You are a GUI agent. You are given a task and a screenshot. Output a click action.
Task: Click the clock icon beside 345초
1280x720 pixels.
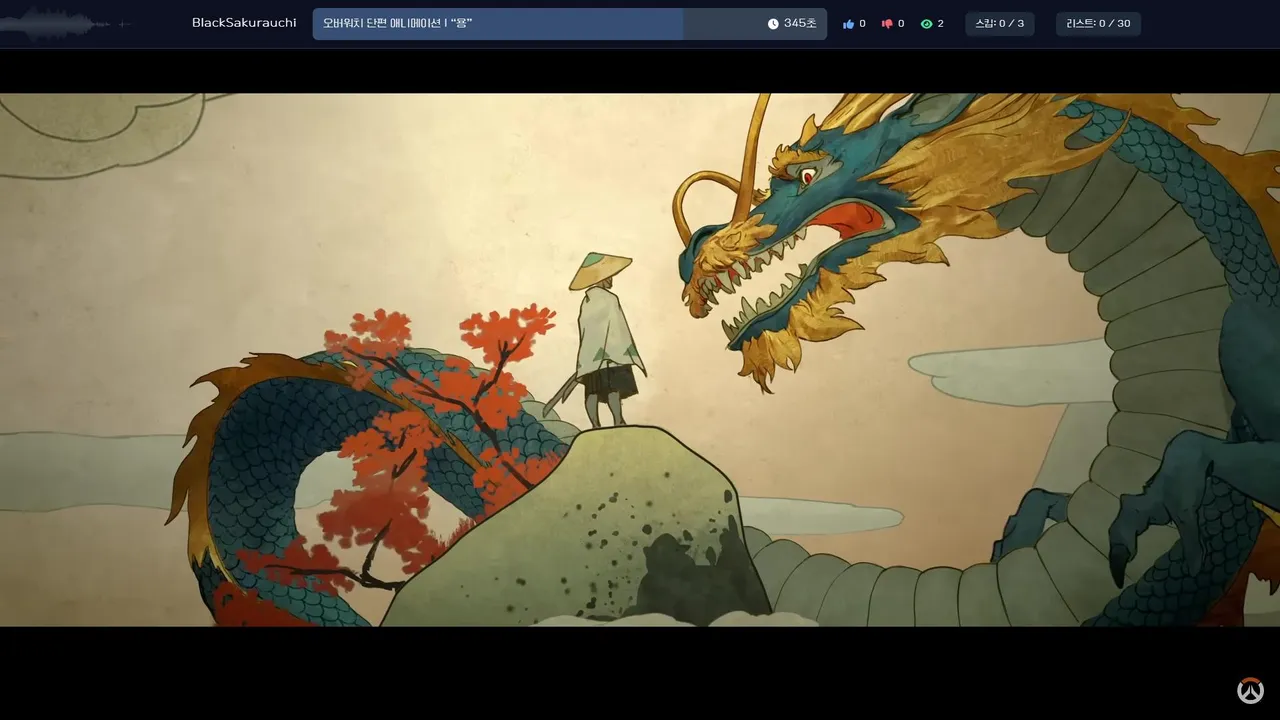[773, 24]
